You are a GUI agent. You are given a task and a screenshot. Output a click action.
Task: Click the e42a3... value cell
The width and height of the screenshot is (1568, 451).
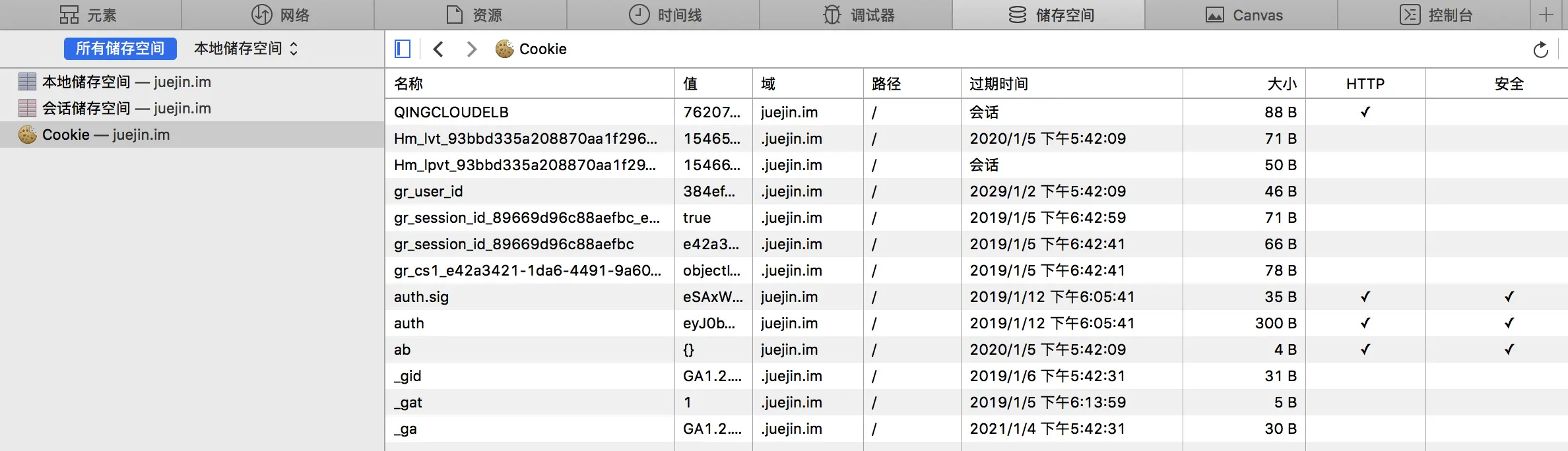[711, 244]
